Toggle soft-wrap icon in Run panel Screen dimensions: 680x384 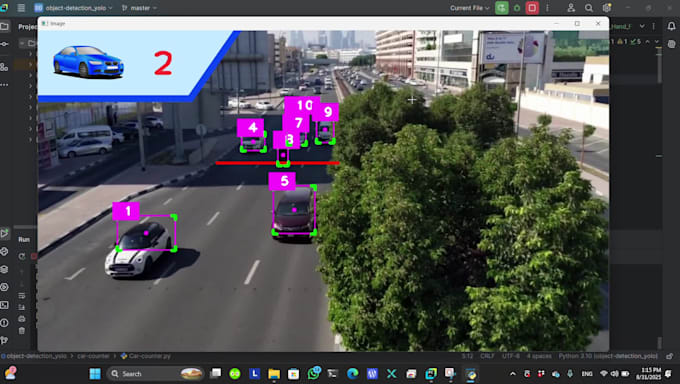point(22,296)
